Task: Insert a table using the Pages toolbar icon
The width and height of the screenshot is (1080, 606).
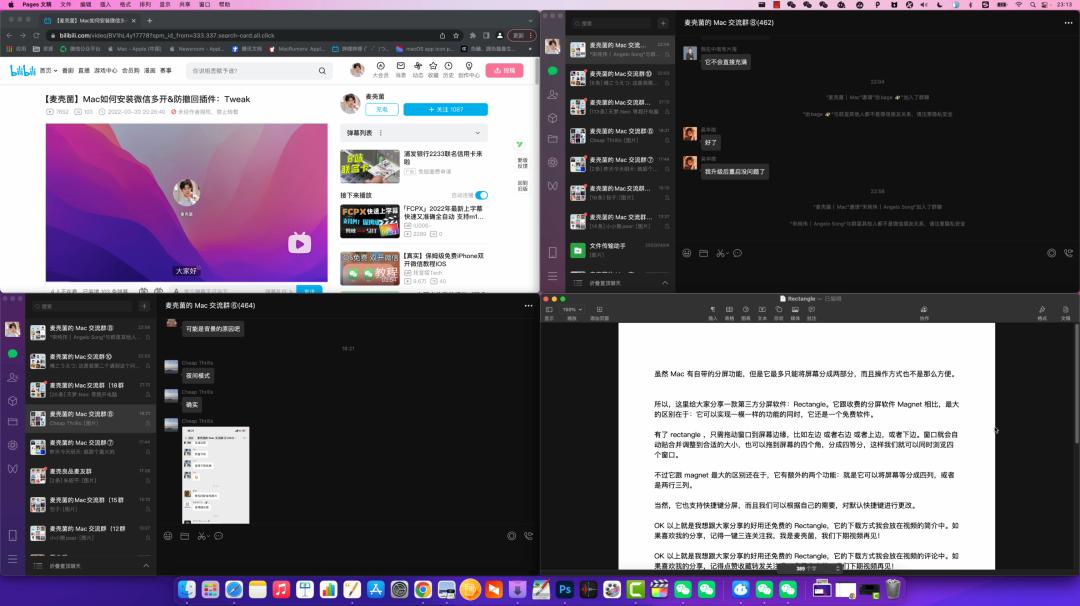Action: point(729,307)
